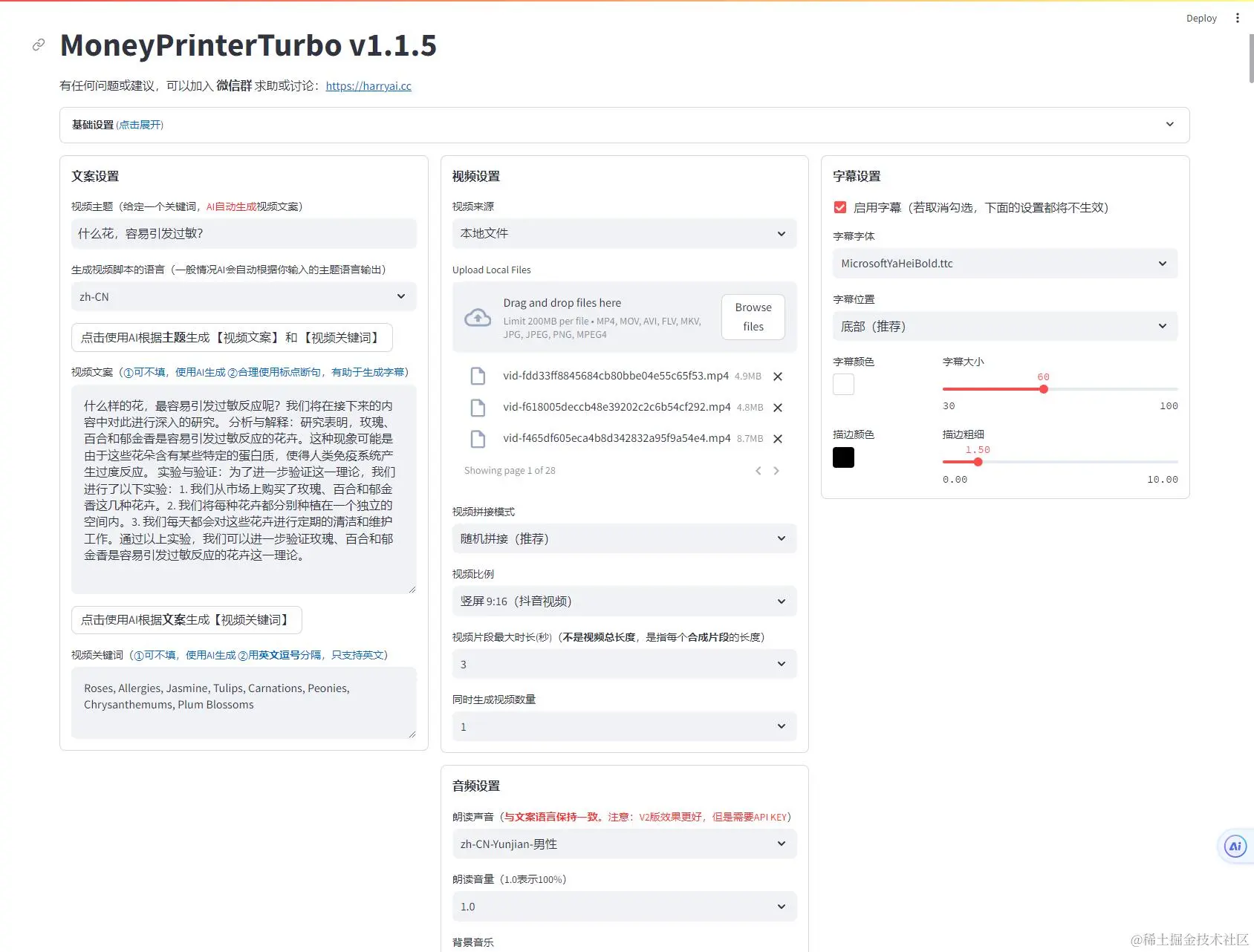The width and height of the screenshot is (1254, 952).
Task: Open the 朗读音量 1.0 dropdown
Action: click(624, 906)
